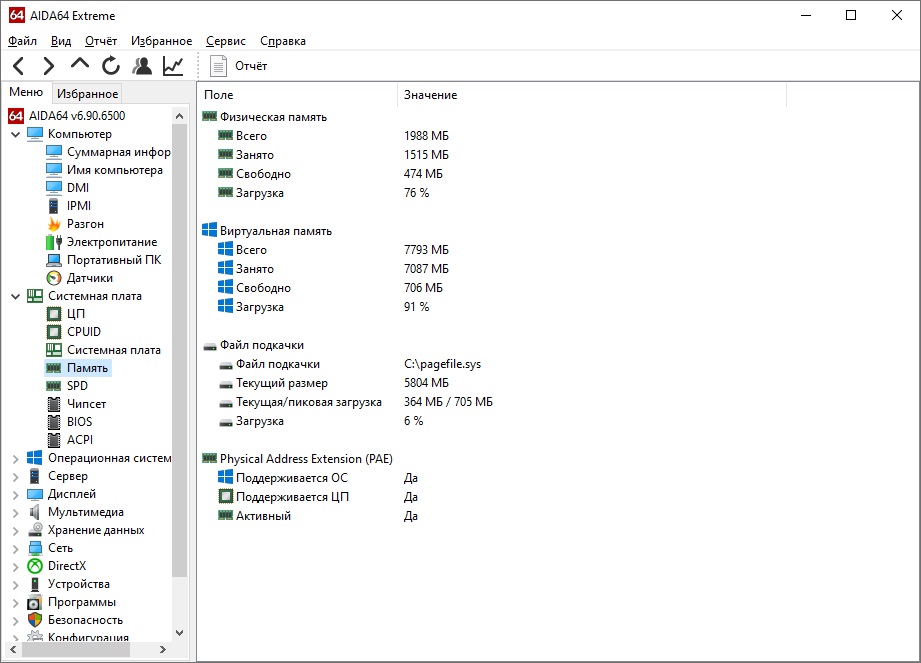Screen dimensions: 921x663
Task: Collapse the Системная плата parent node
Action: [x=15, y=297]
